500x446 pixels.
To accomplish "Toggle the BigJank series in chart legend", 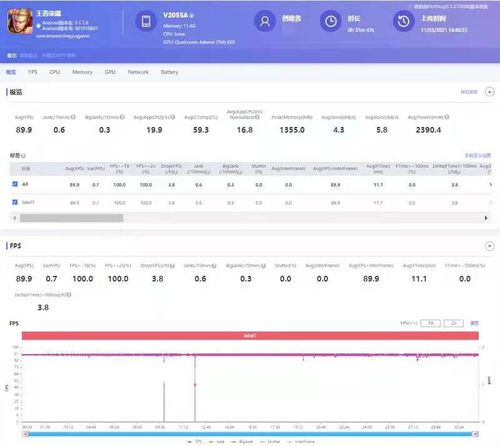I will pos(242,441).
